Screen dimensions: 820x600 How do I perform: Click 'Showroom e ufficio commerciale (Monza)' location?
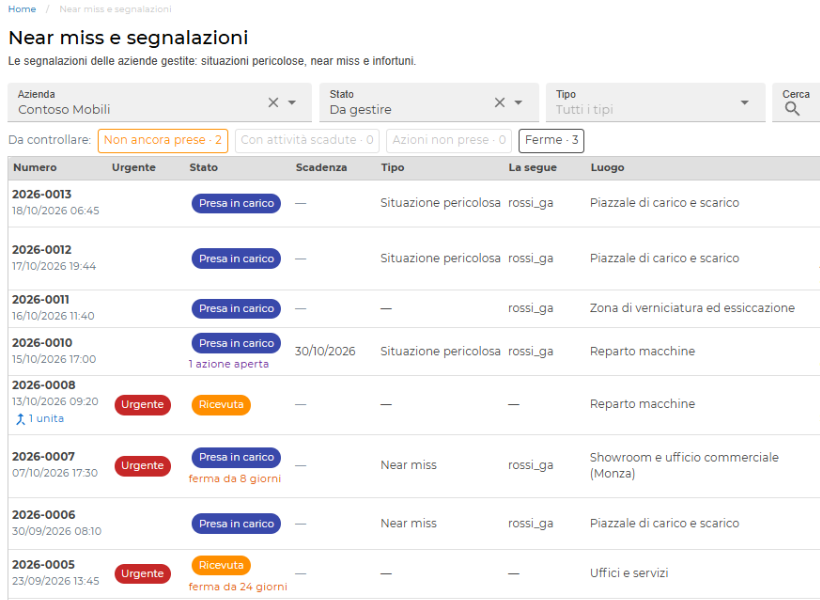pyautogui.click(x=684, y=465)
